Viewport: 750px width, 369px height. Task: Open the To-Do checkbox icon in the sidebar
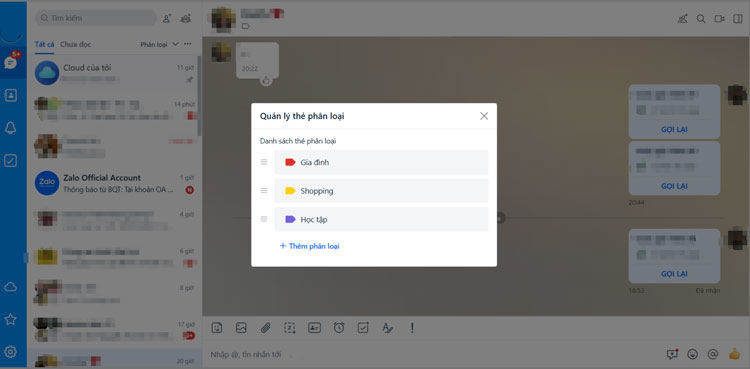11,160
